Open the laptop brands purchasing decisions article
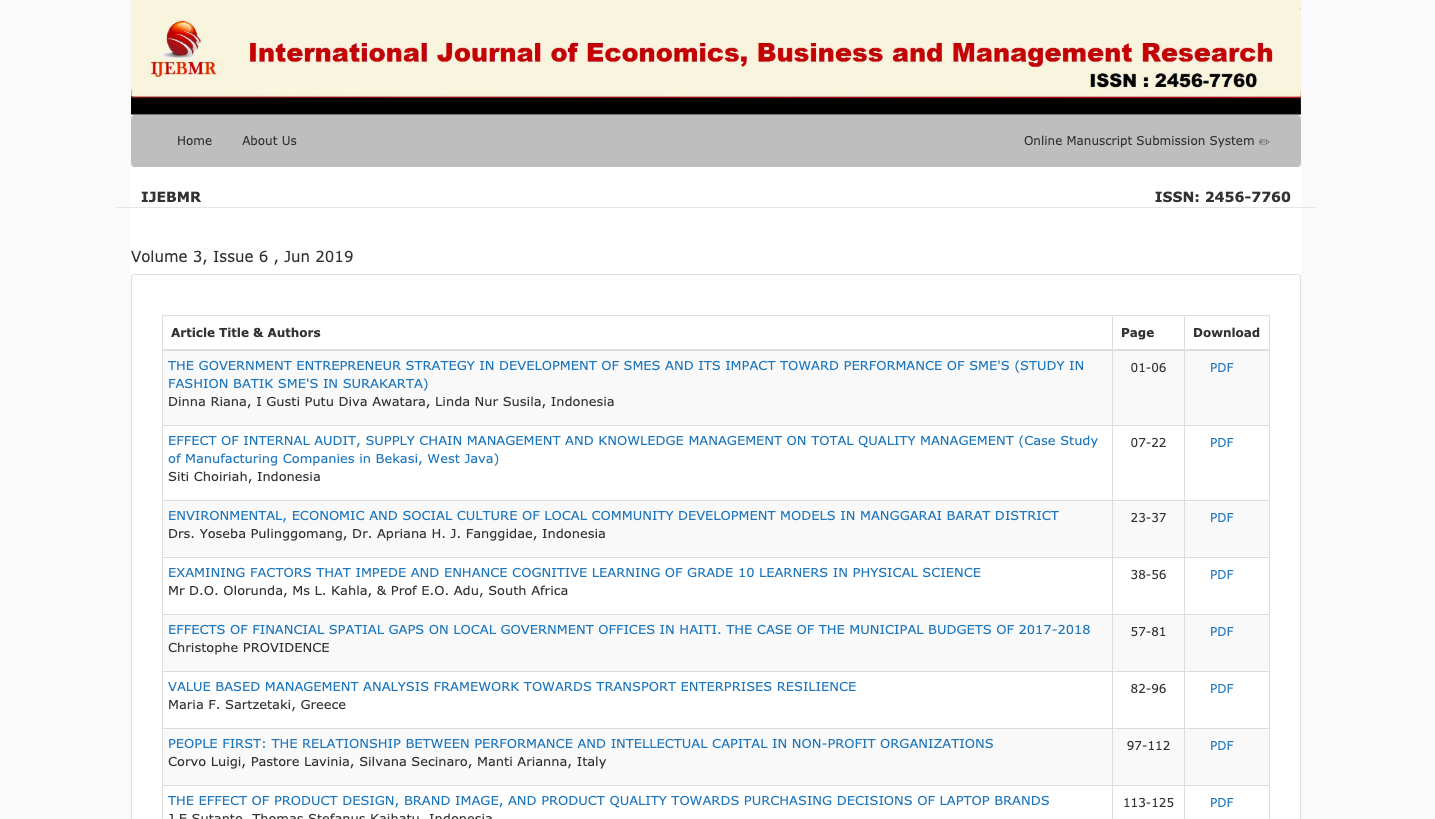Screen dimensions: 1435x819 (608, 801)
